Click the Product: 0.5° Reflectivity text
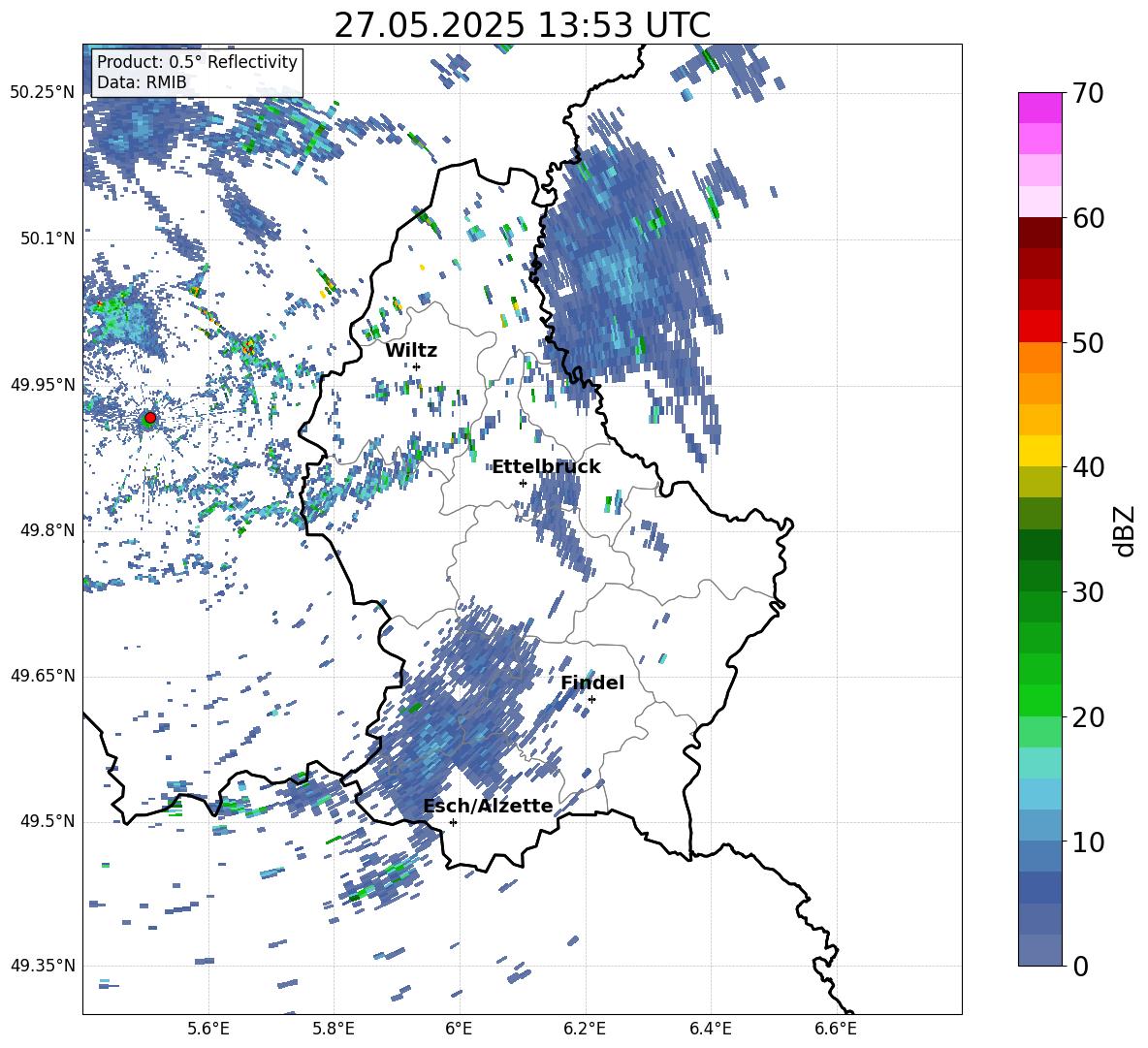 click(x=197, y=62)
